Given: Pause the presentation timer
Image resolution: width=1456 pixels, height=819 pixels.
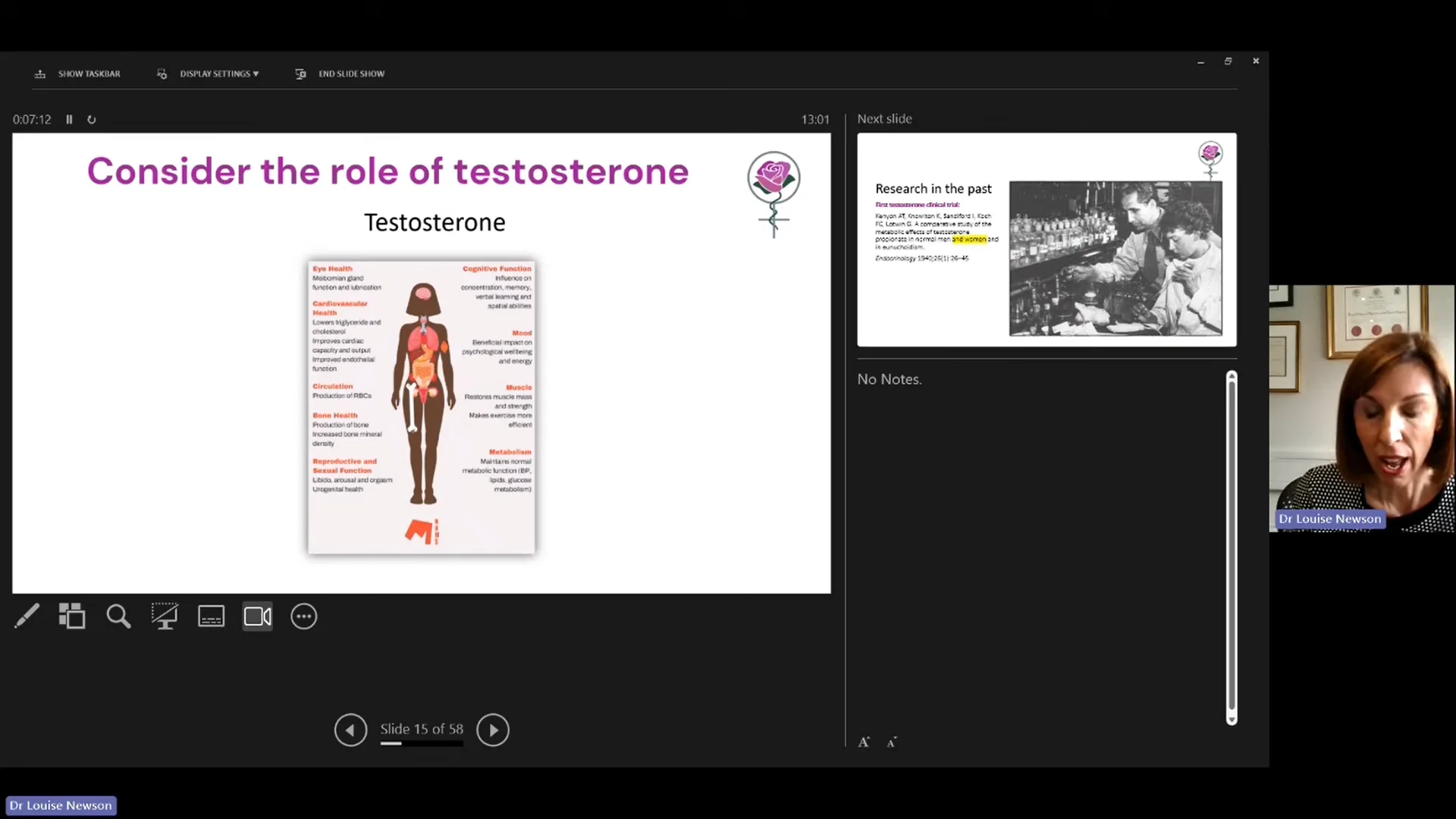Looking at the screenshot, I should pos(69,119).
